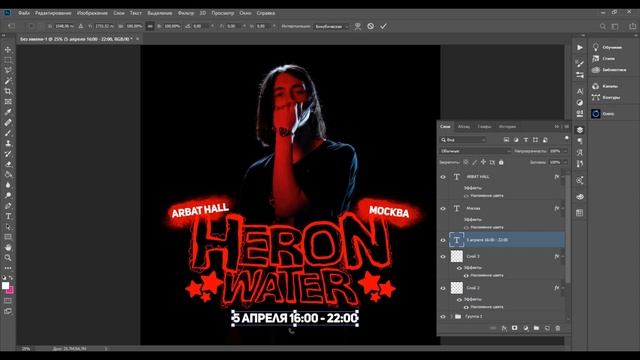Toggle maintain aspect ratio link in options bar
Viewport: 640px width, 360px height.
click(x=150, y=26)
